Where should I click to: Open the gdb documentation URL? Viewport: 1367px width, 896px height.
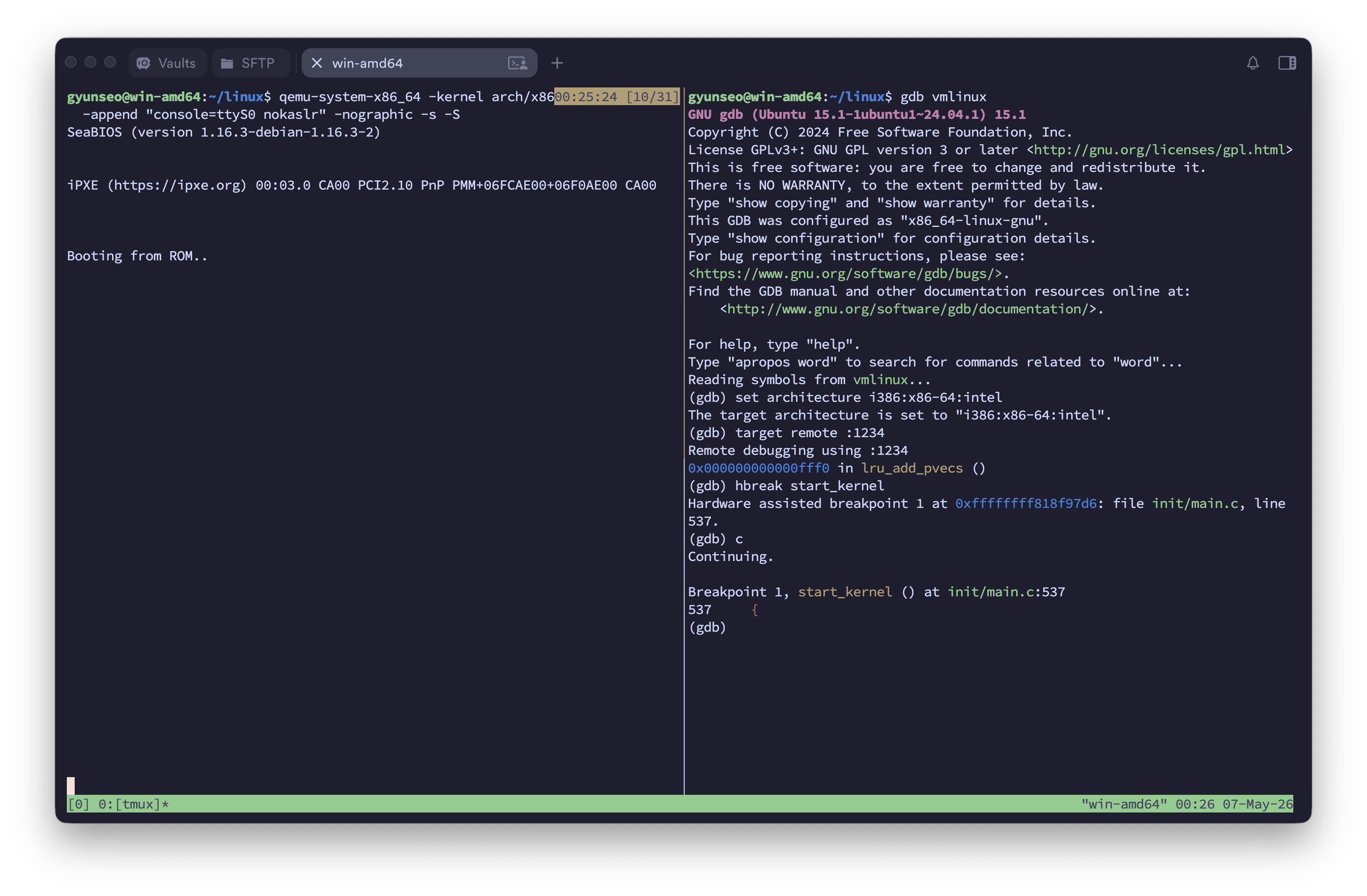coord(908,309)
